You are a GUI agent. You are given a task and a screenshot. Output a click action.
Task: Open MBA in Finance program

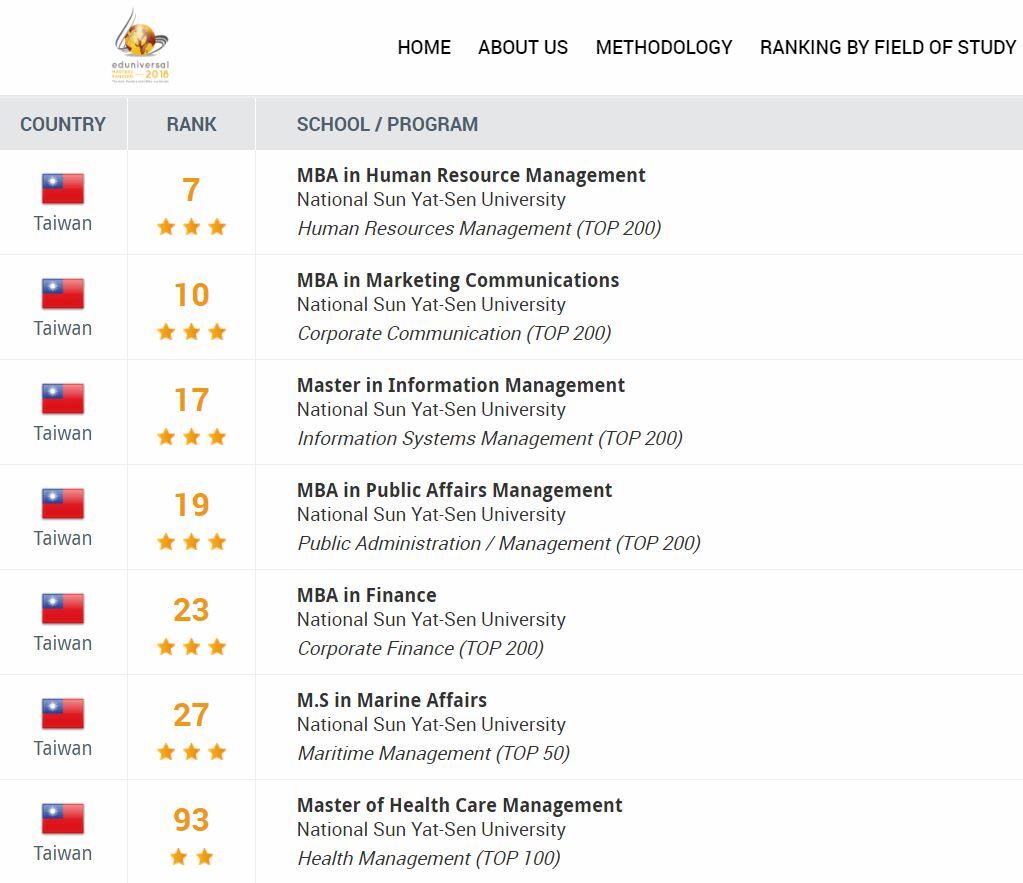pyautogui.click(x=366, y=595)
